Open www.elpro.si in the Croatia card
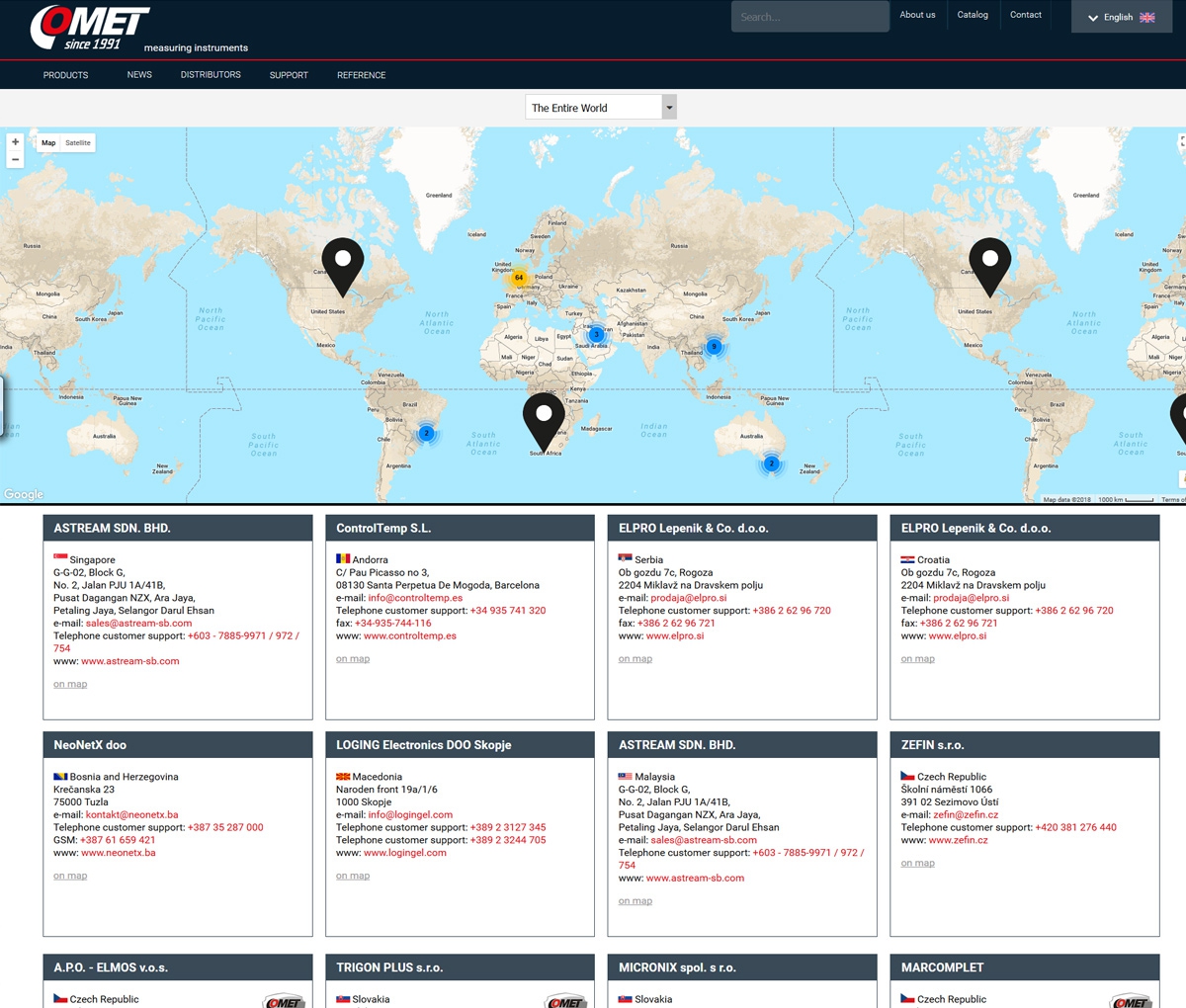 [x=958, y=636]
